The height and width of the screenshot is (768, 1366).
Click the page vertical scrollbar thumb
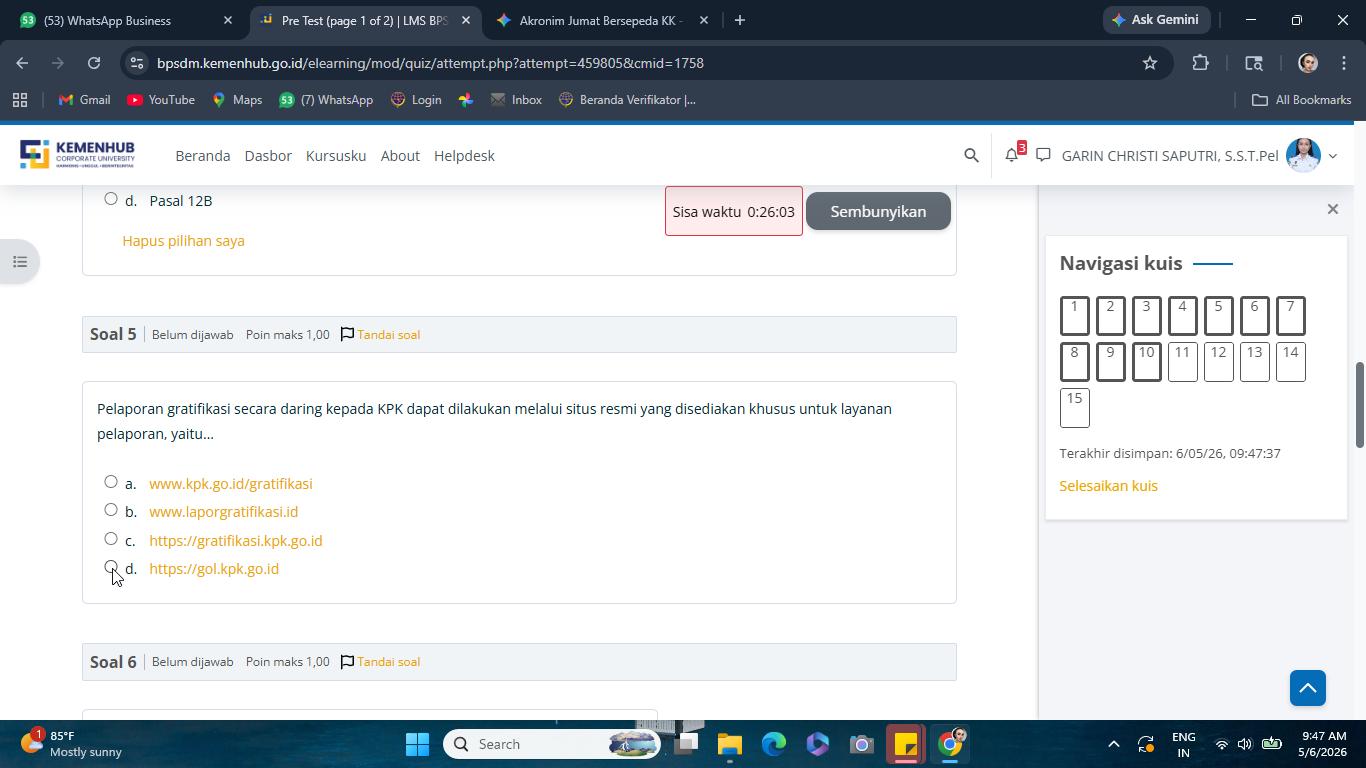pyautogui.click(x=1359, y=405)
